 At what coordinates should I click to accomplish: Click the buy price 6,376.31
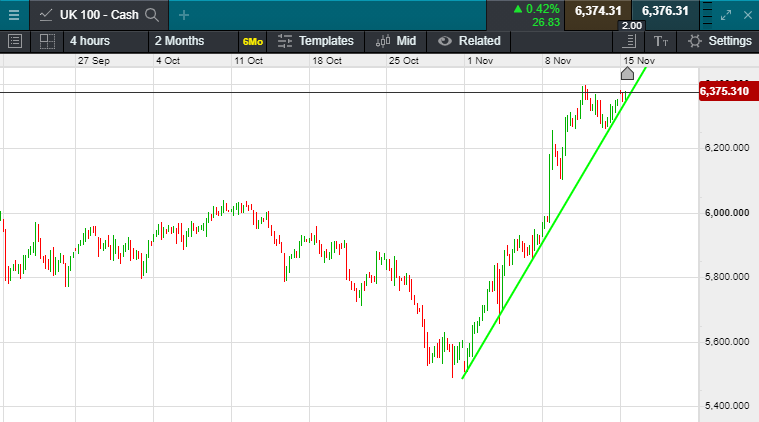(665, 11)
